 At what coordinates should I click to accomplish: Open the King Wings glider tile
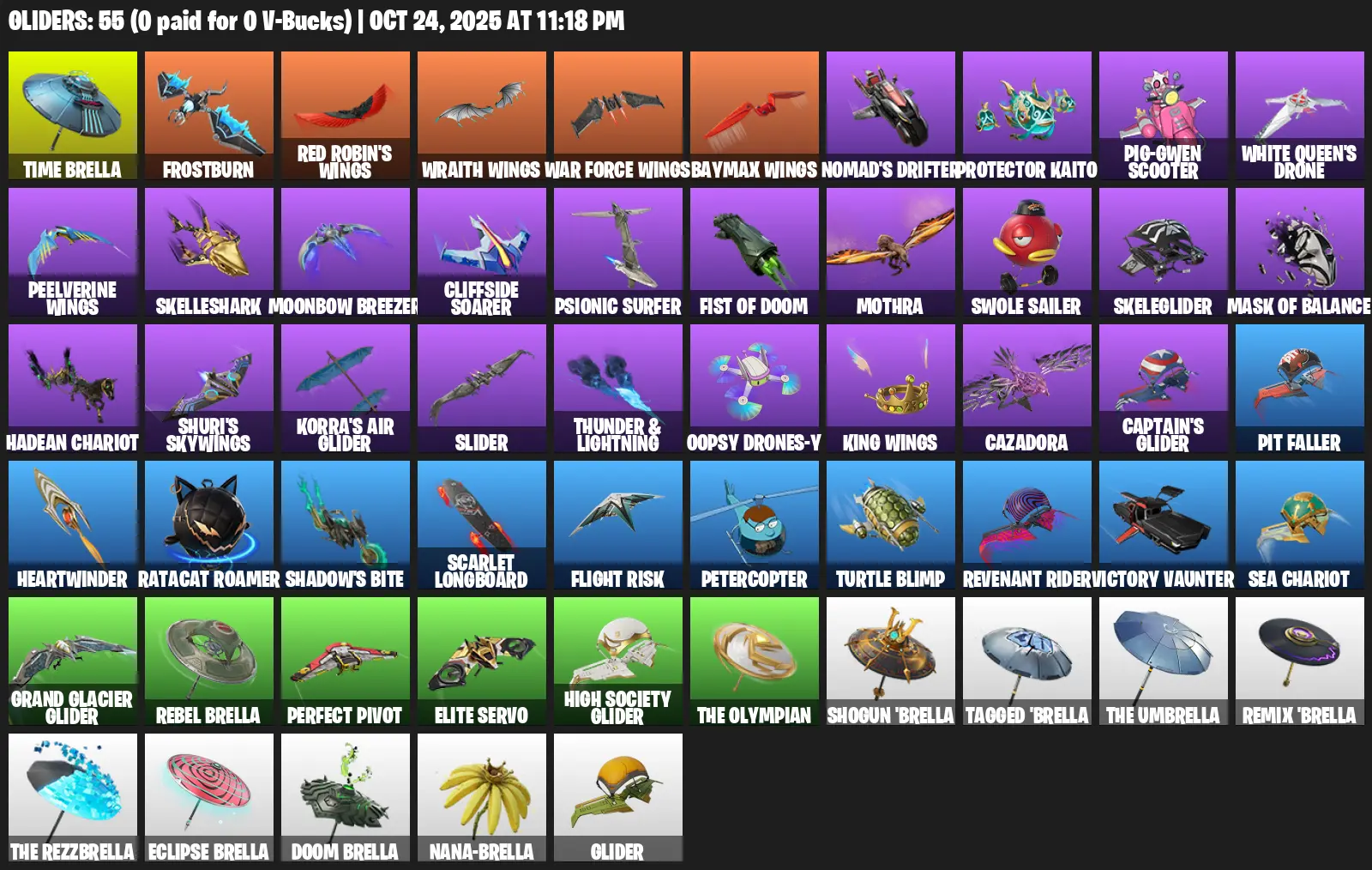pos(891,388)
